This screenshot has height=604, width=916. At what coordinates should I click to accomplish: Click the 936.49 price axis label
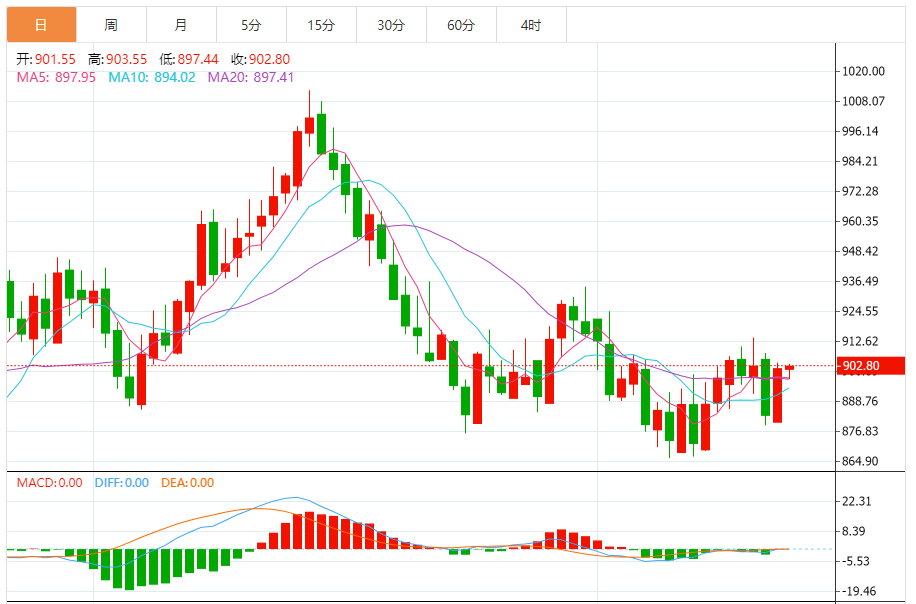[x=860, y=281]
